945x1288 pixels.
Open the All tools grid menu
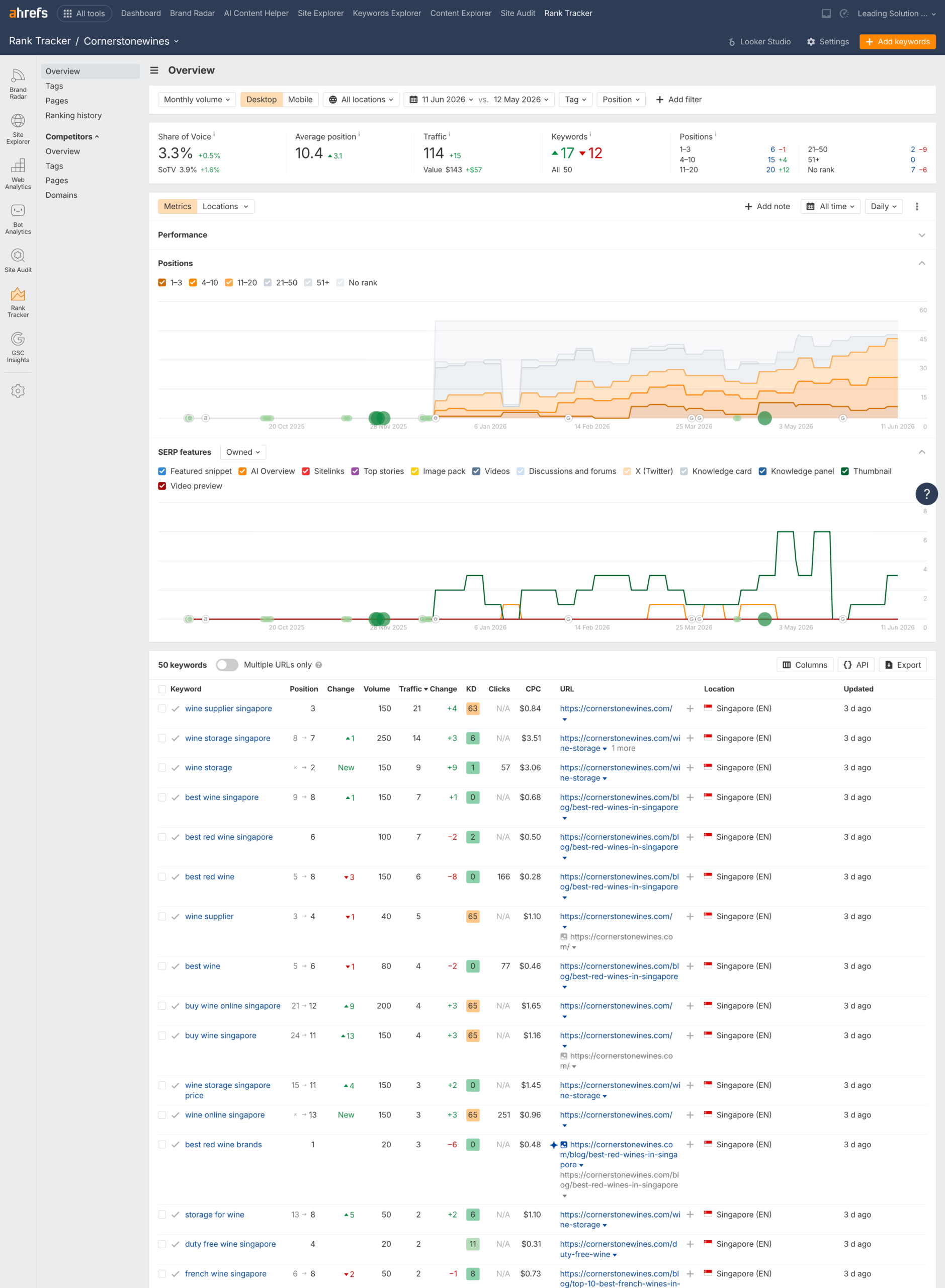point(84,13)
